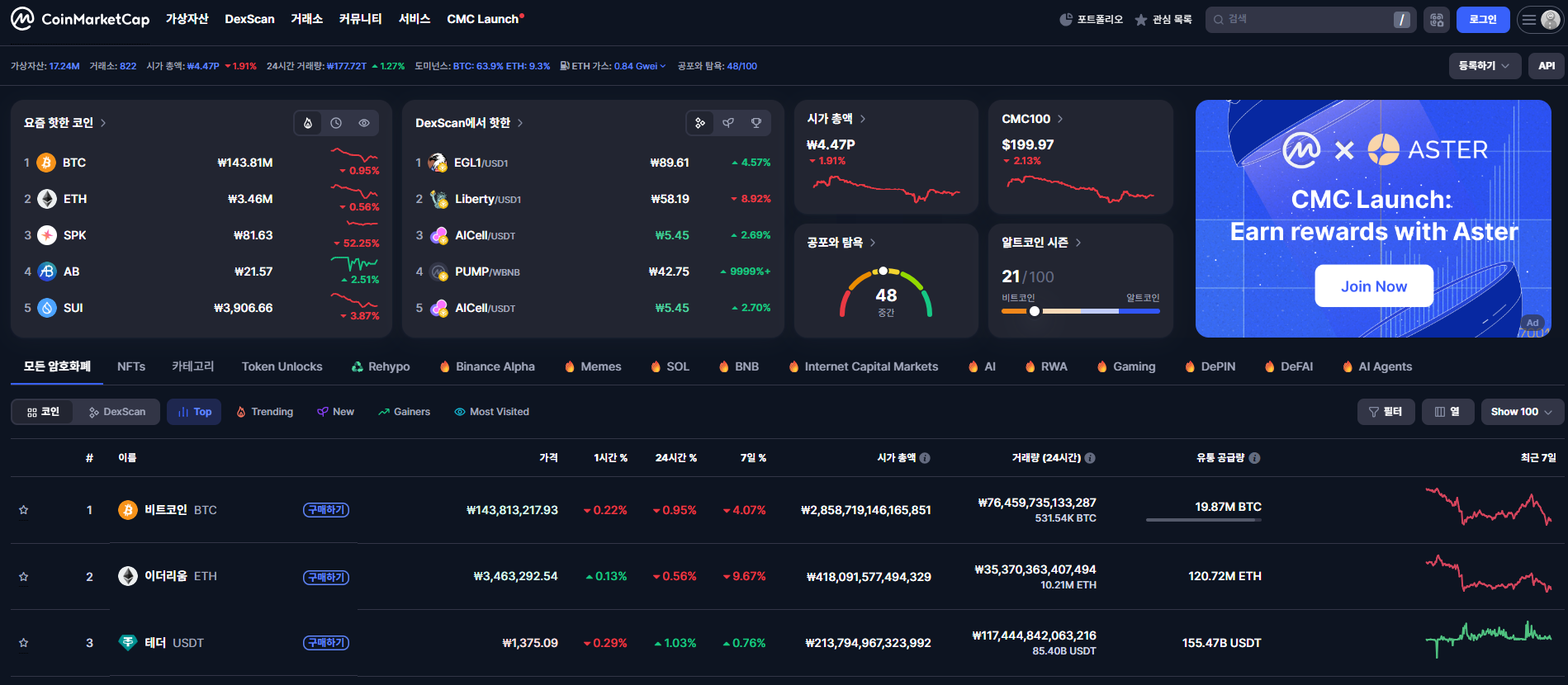Expand the 알트코인 시즌 card arrow

(x=1078, y=243)
